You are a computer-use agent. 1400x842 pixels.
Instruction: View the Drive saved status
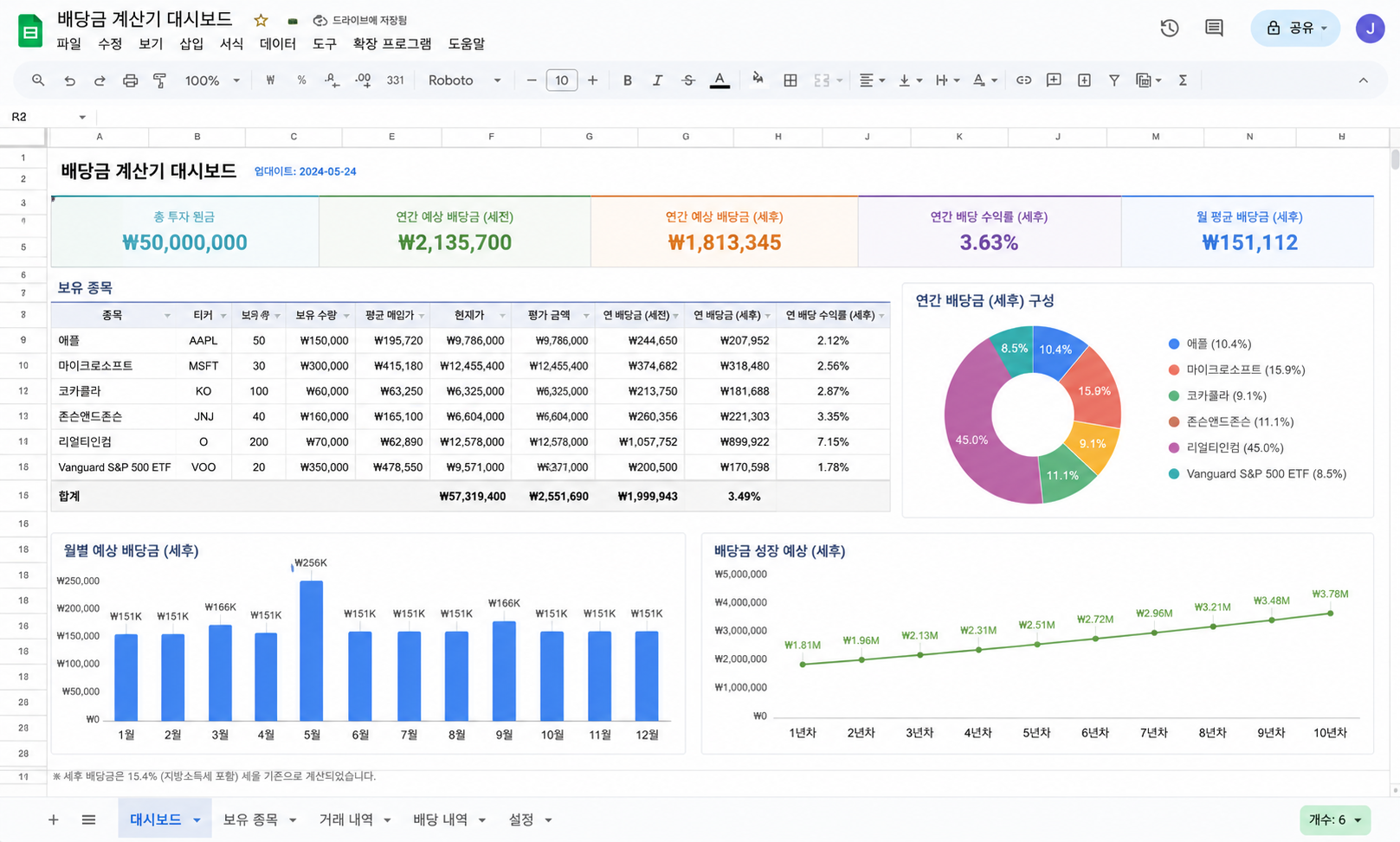[x=360, y=20]
